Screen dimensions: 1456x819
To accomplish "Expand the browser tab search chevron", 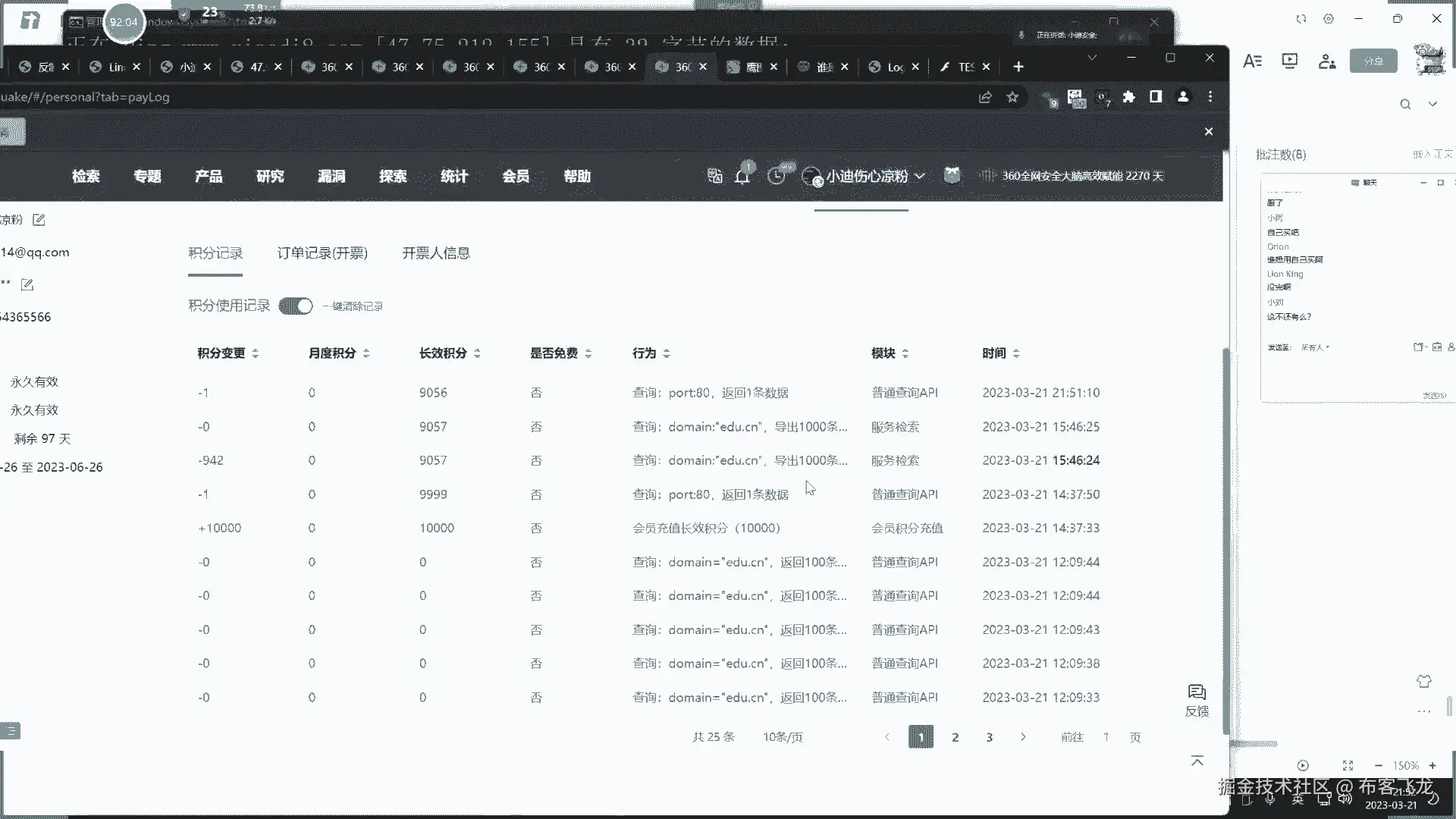I will pos(1092,58).
